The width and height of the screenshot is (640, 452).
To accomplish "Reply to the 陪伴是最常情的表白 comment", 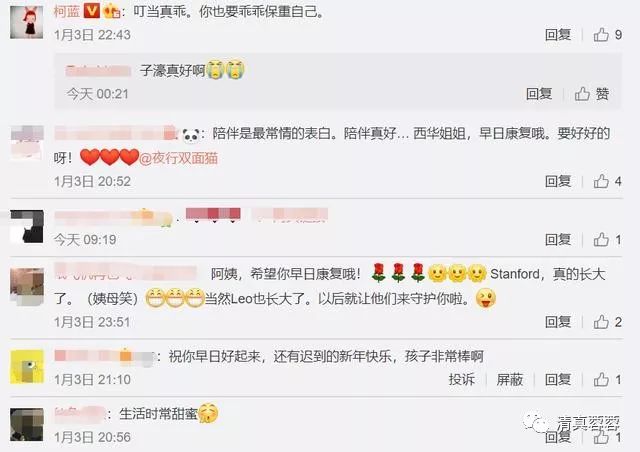I will (x=558, y=181).
